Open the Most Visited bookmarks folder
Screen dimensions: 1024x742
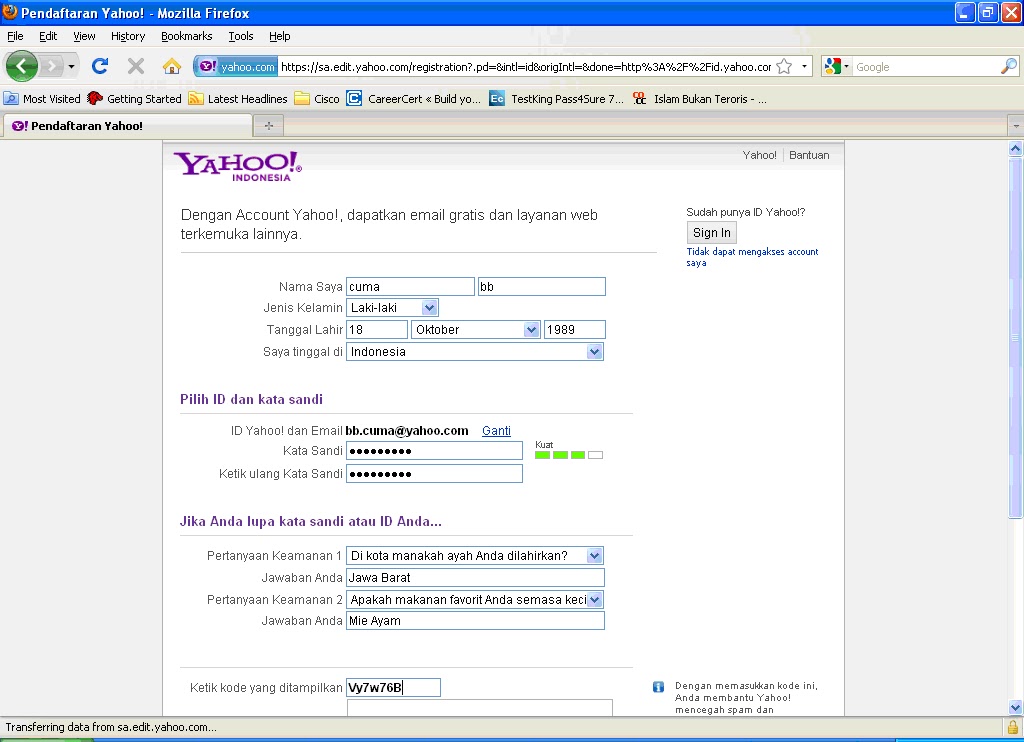(x=42, y=99)
